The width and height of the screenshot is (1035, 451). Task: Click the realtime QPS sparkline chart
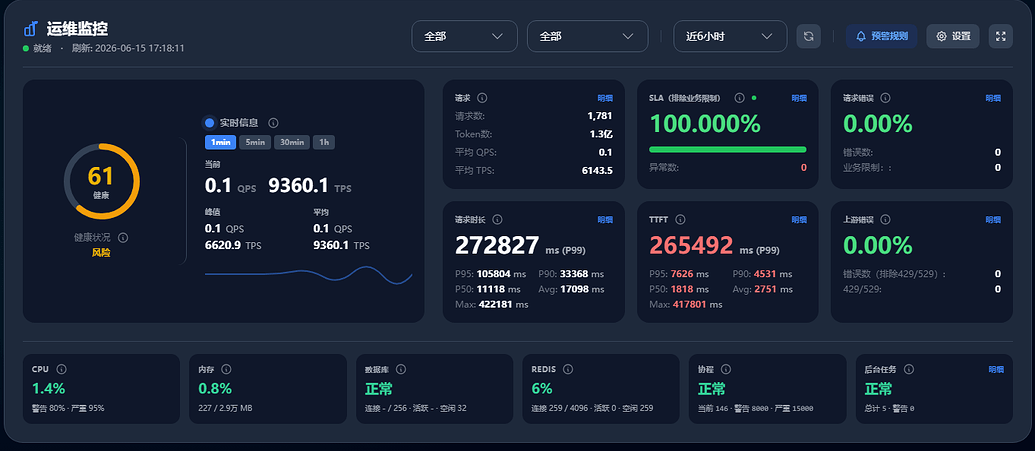pos(308,274)
